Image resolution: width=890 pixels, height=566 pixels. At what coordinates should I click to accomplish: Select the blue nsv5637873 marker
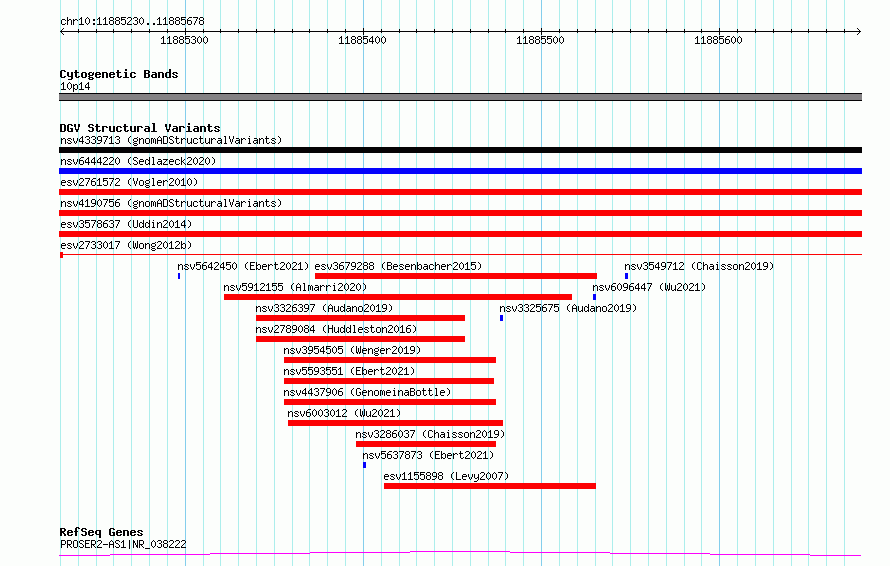(x=364, y=465)
